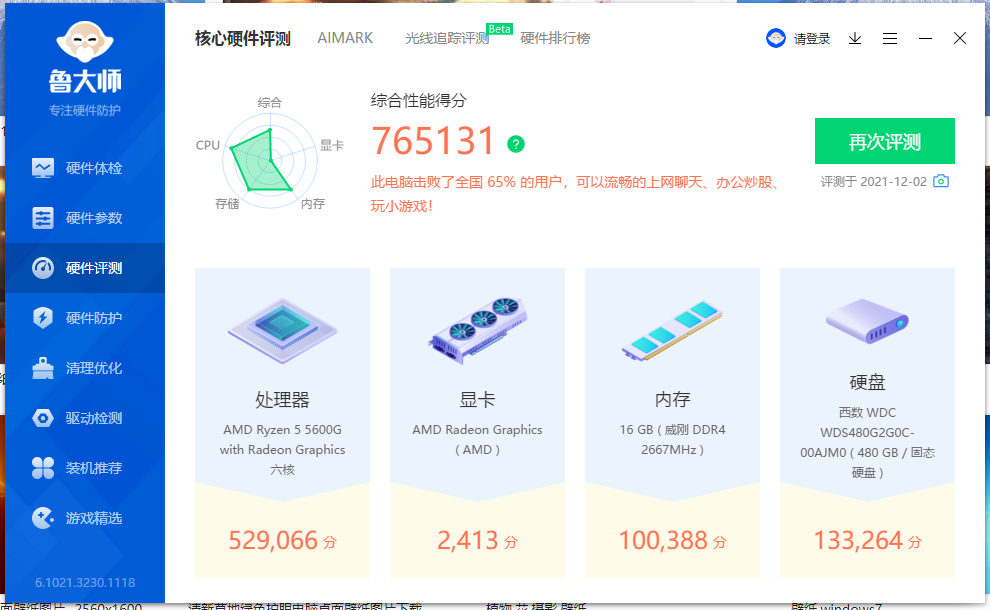Click the total score 765131
The image size is (990, 610).
click(x=433, y=140)
